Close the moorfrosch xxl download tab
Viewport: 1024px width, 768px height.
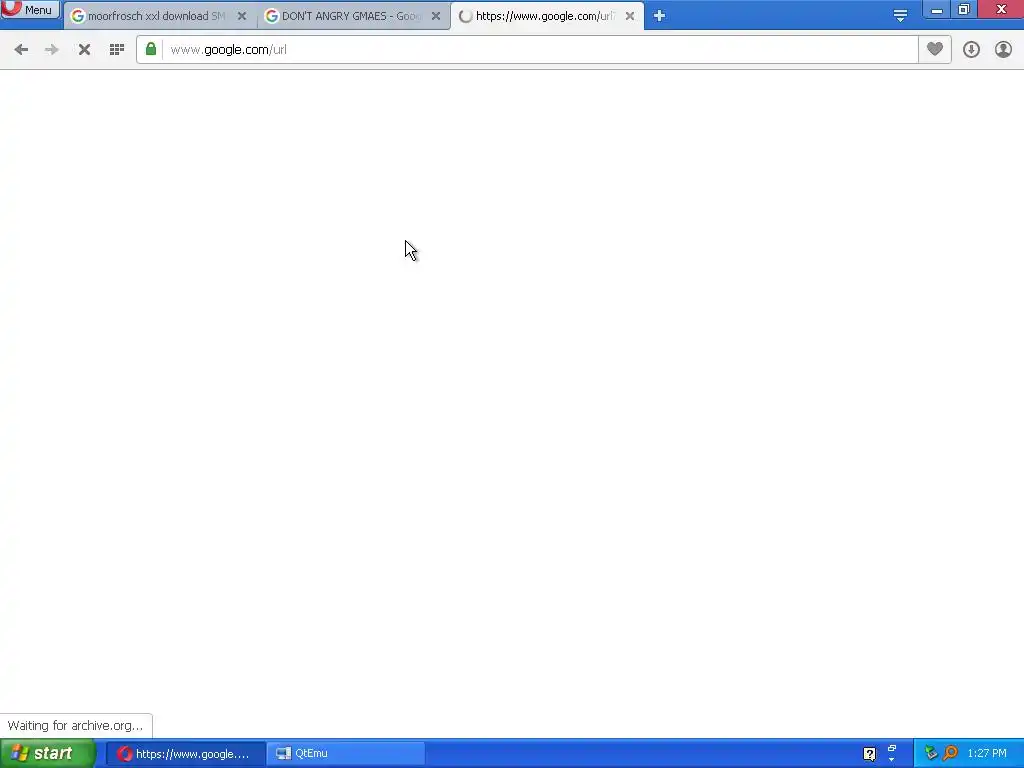pyautogui.click(x=242, y=16)
